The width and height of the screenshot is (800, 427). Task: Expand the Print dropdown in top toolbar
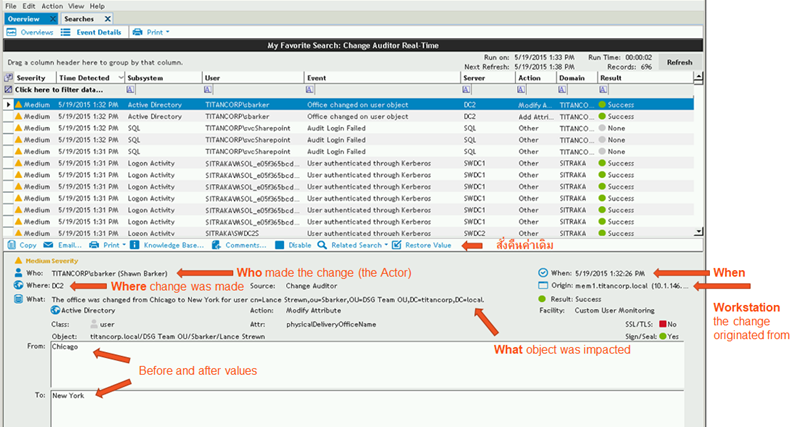[167, 32]
